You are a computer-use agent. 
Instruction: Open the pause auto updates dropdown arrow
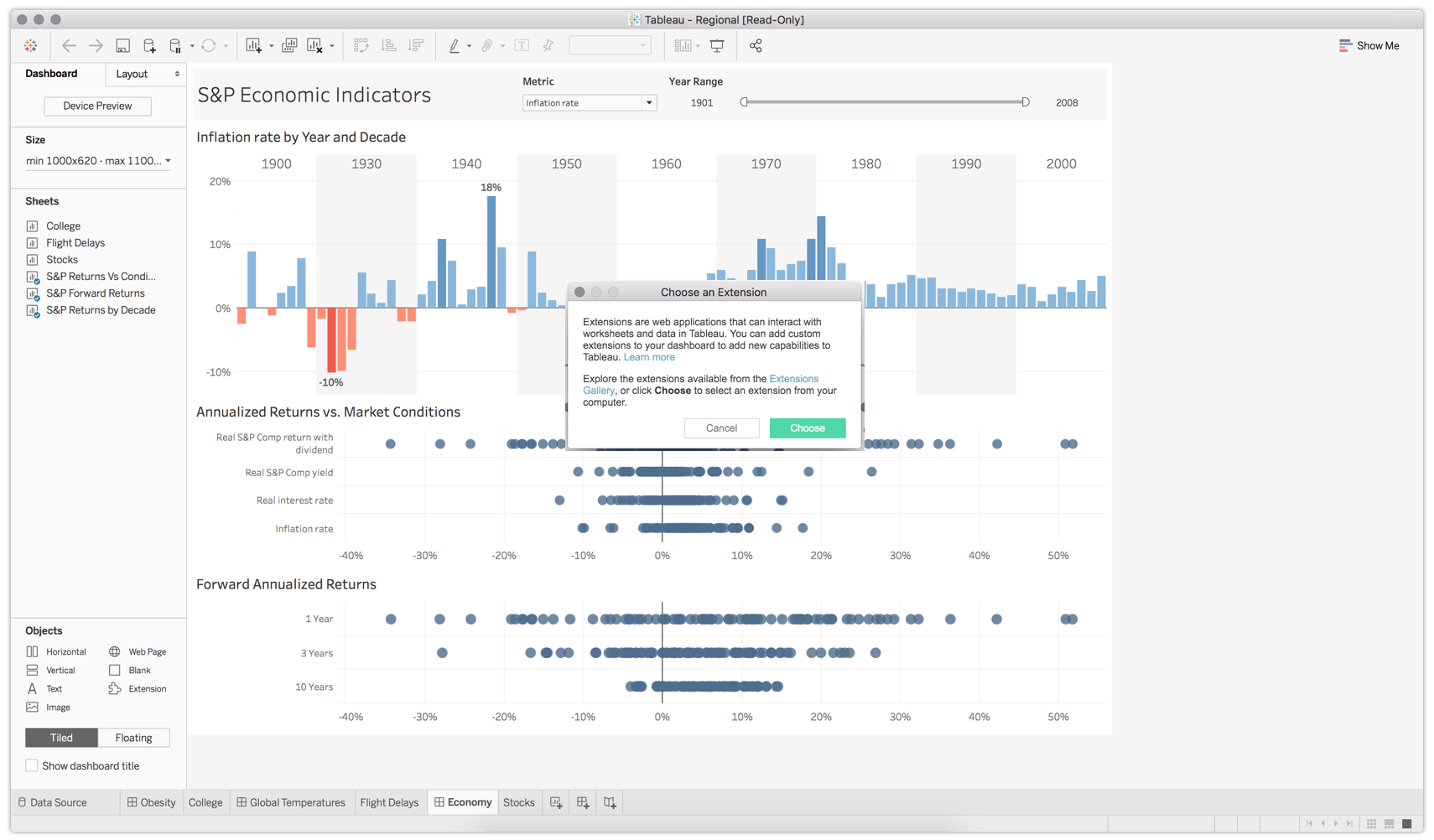[192, 46]
